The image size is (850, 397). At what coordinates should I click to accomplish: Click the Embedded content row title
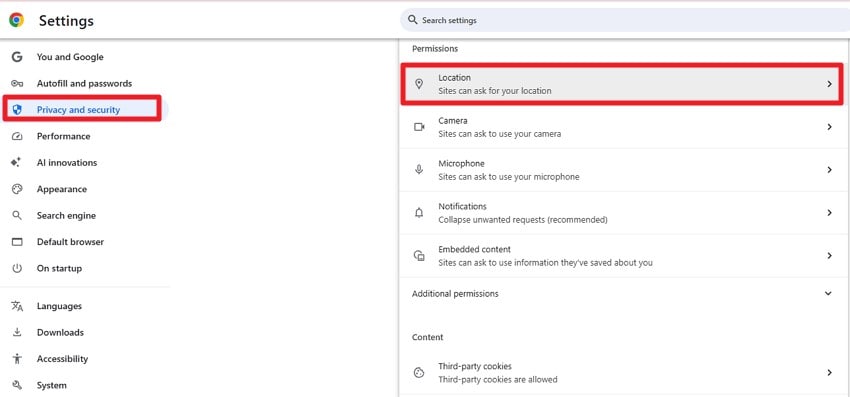[x=474, y=249]
